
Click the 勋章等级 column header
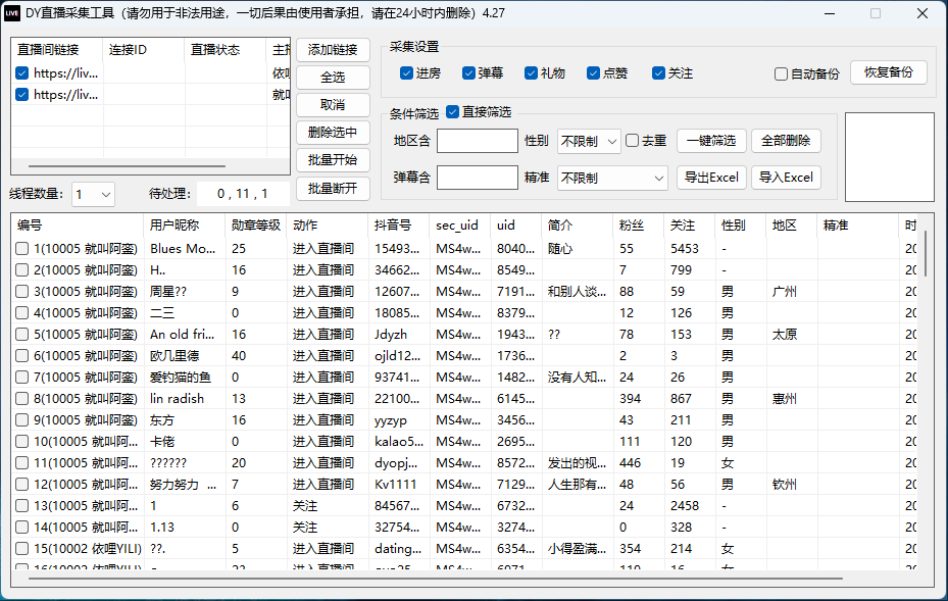(x=256, y=226)
